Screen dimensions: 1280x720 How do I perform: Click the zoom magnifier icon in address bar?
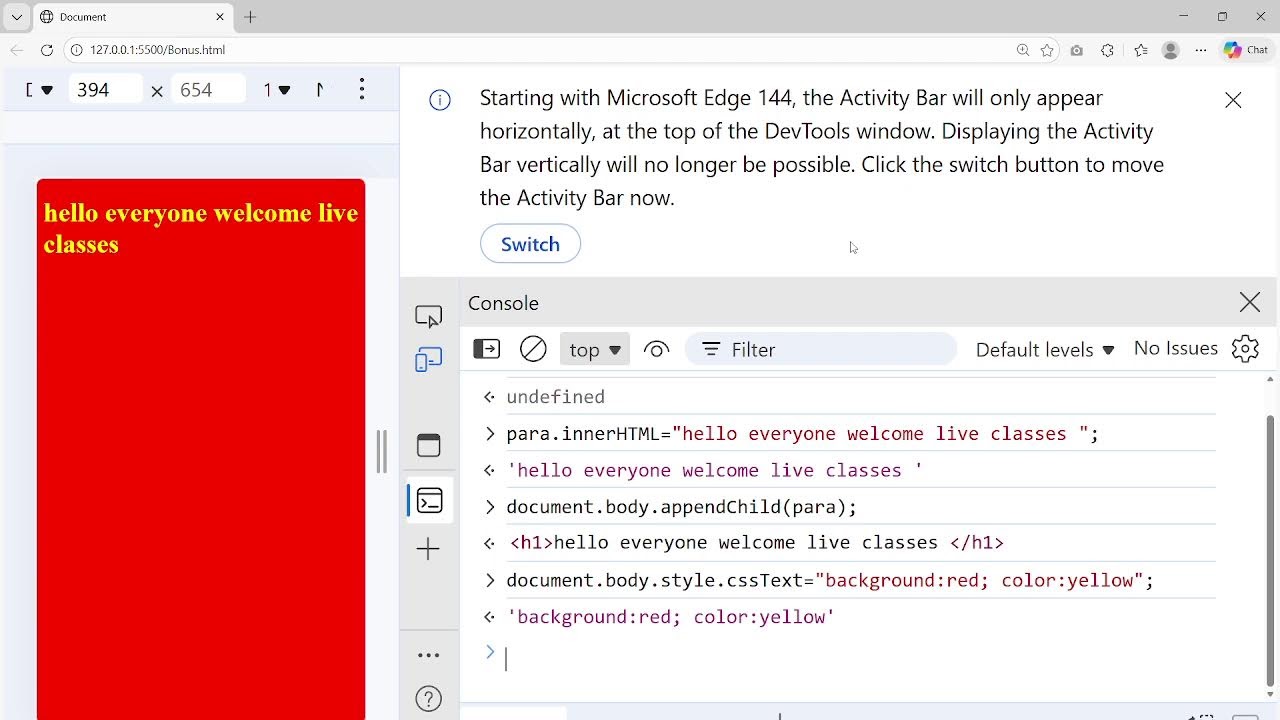click(x=1022, y=50)
